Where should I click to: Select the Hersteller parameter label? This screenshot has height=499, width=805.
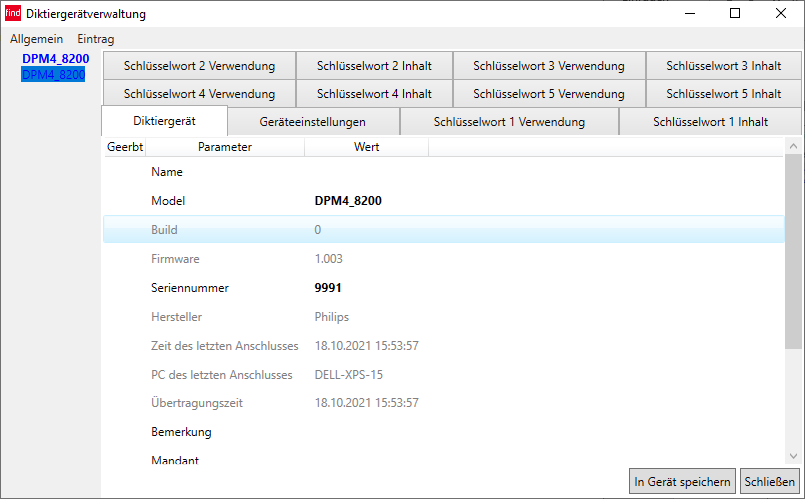click(177, 317)
